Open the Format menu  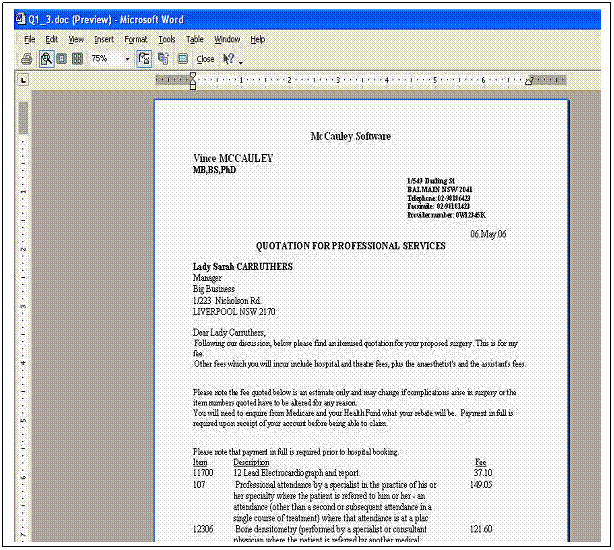[x=135, y=40]
